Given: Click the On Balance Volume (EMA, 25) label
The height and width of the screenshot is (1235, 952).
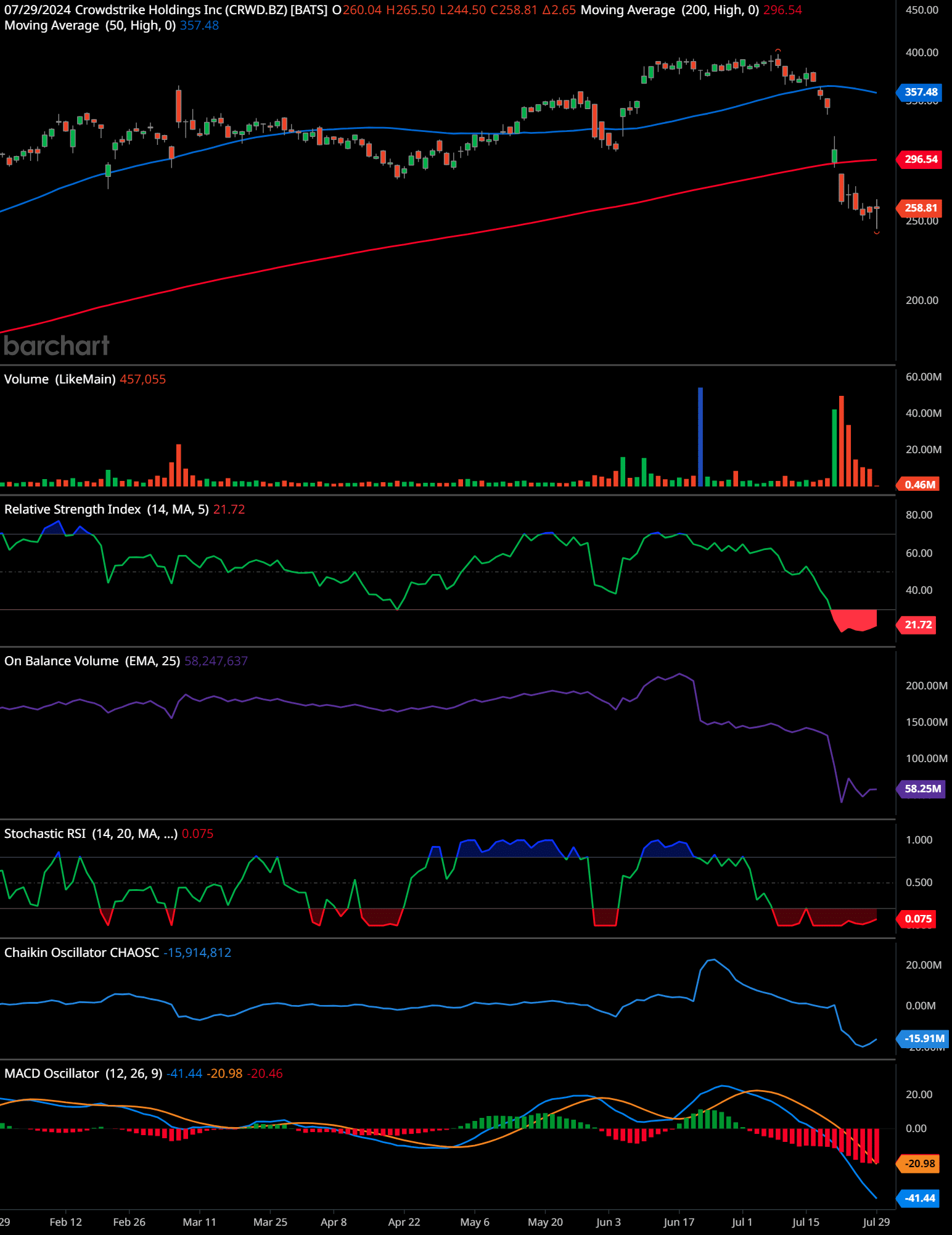Looking at the screenshot, I should point(92,661).
